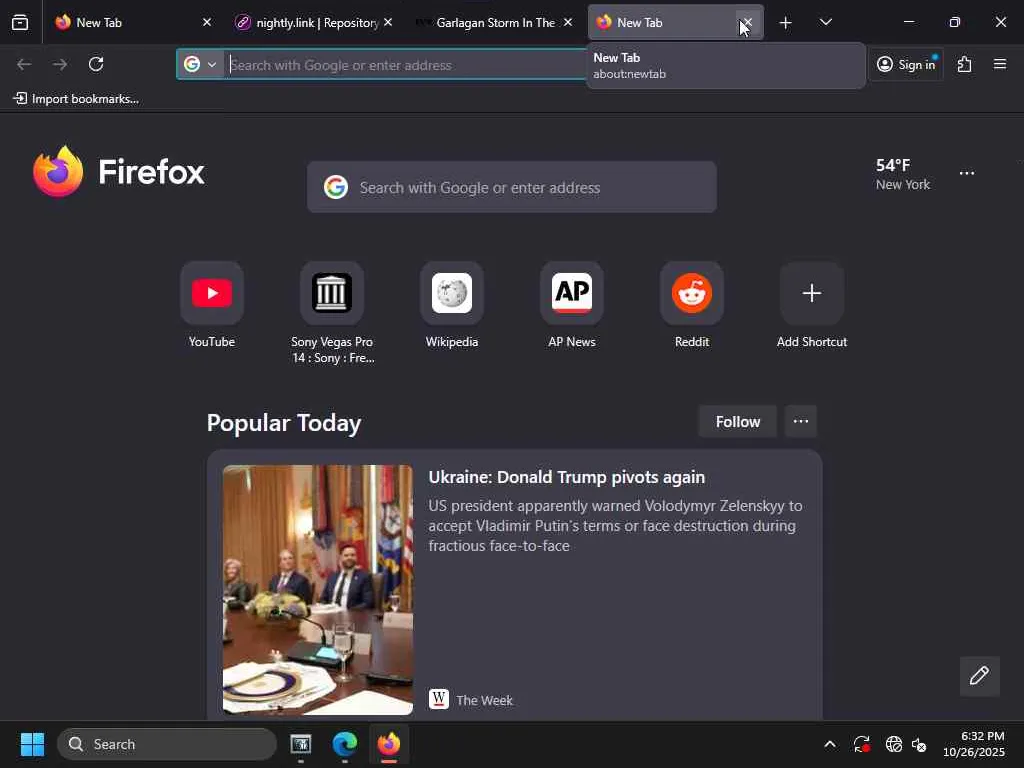This screenshot has height=768, width=1024.
Task: Open the 54°F New York weather widget
Action: coord(903,174)
